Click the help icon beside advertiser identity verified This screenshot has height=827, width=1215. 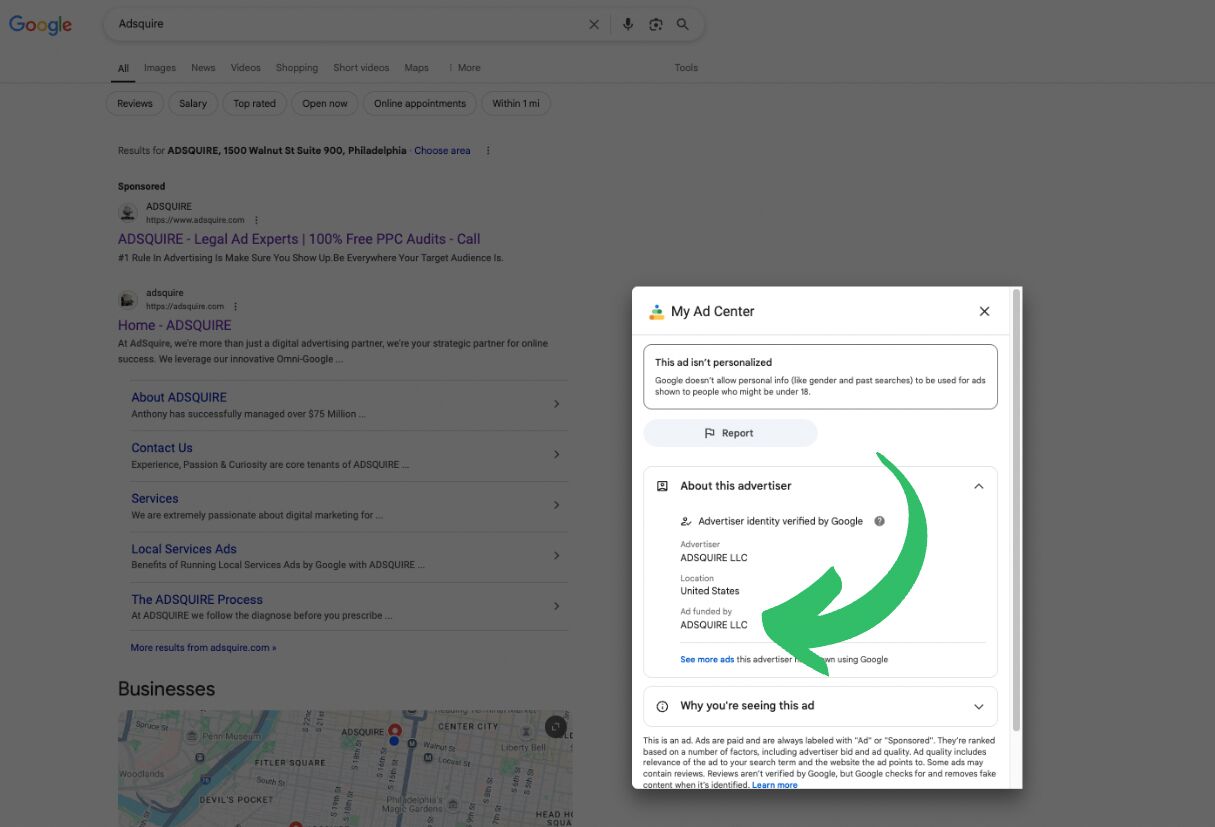(879, 520)
